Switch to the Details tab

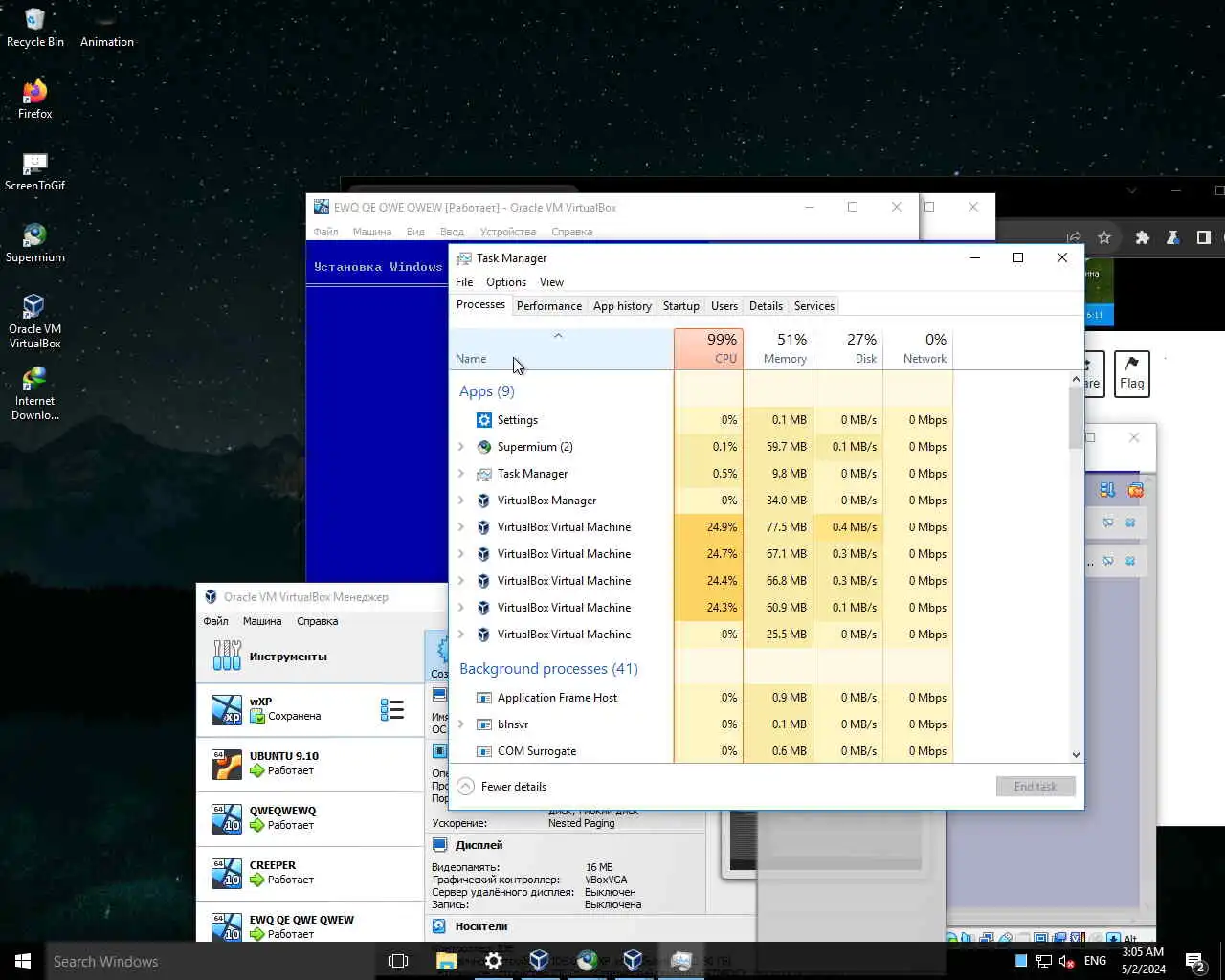[766, 306]
